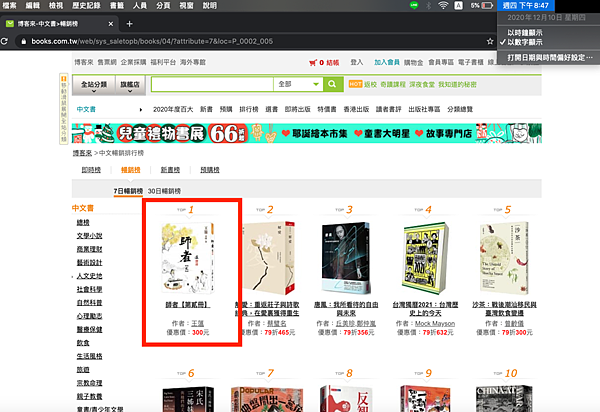Expand the 全站分類 dropdown
Image resolution: width=600 pixels, height=412 pixels.
(x=94, y=86)
